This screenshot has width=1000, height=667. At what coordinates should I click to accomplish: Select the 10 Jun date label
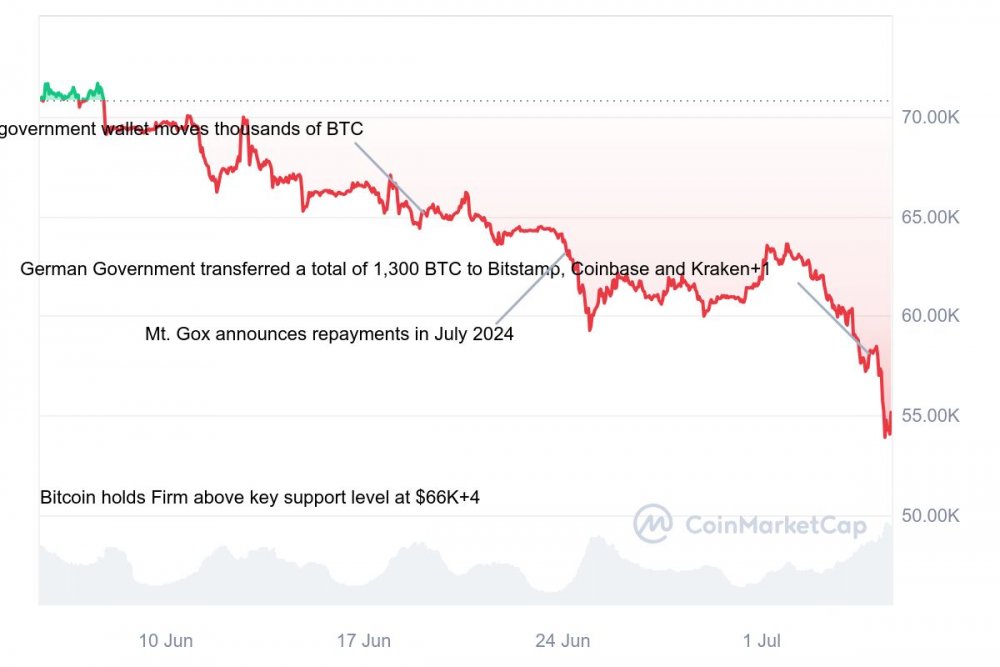point(166,640)
